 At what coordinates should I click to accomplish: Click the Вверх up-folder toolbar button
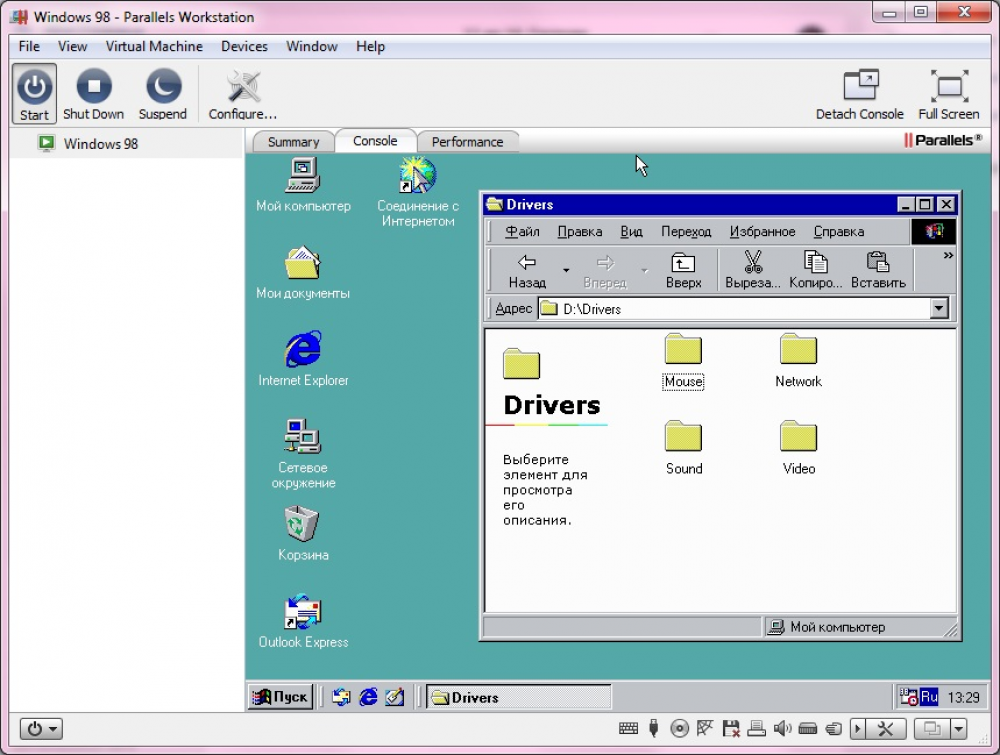(683, 271)
